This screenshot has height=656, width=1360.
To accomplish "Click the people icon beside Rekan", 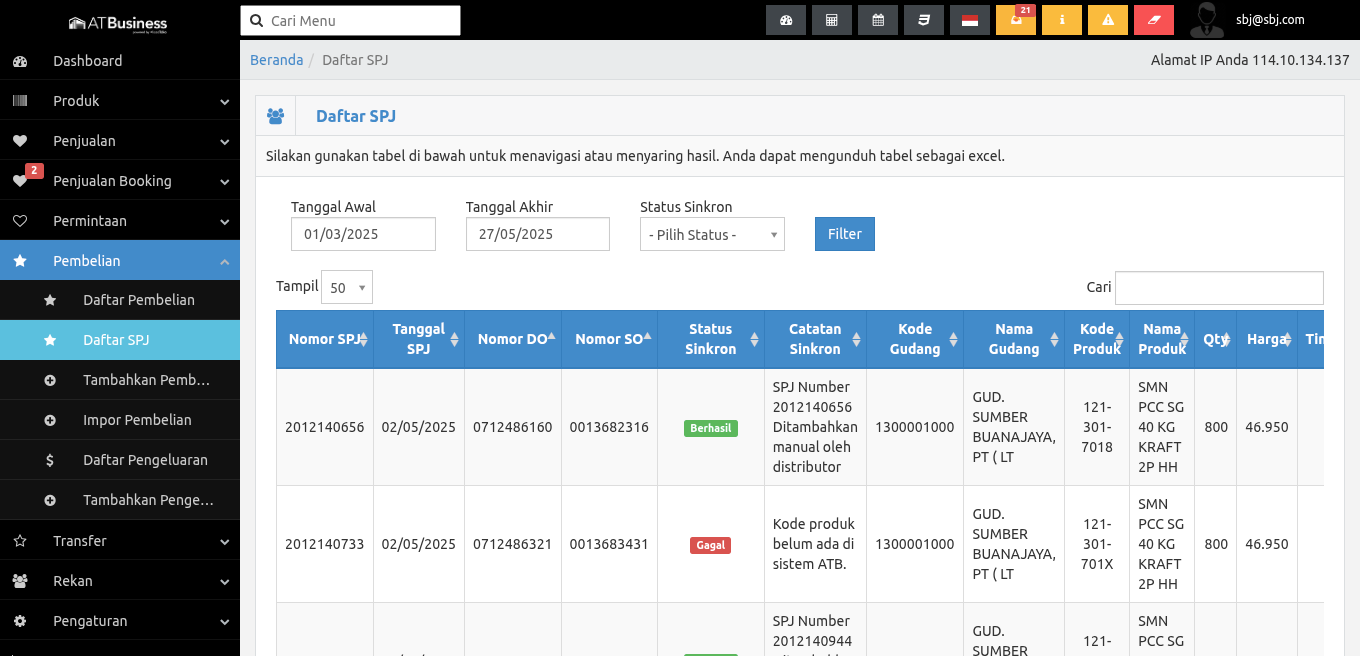I will (20, 581).
